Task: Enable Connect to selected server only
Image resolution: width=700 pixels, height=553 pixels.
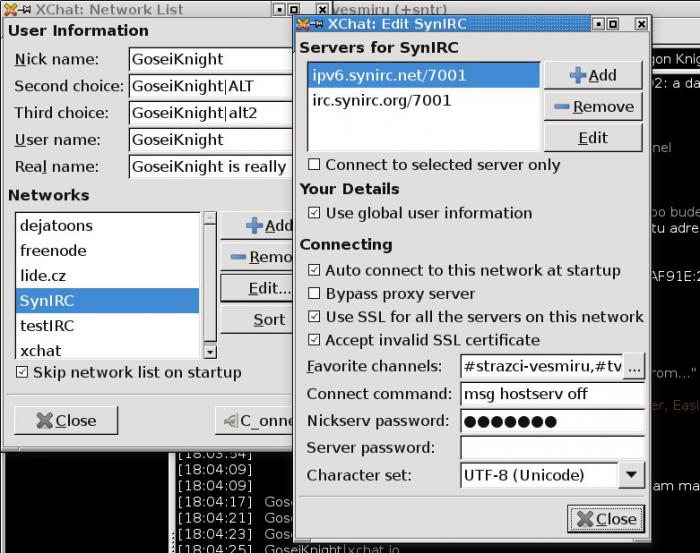Action: [314, 164]
